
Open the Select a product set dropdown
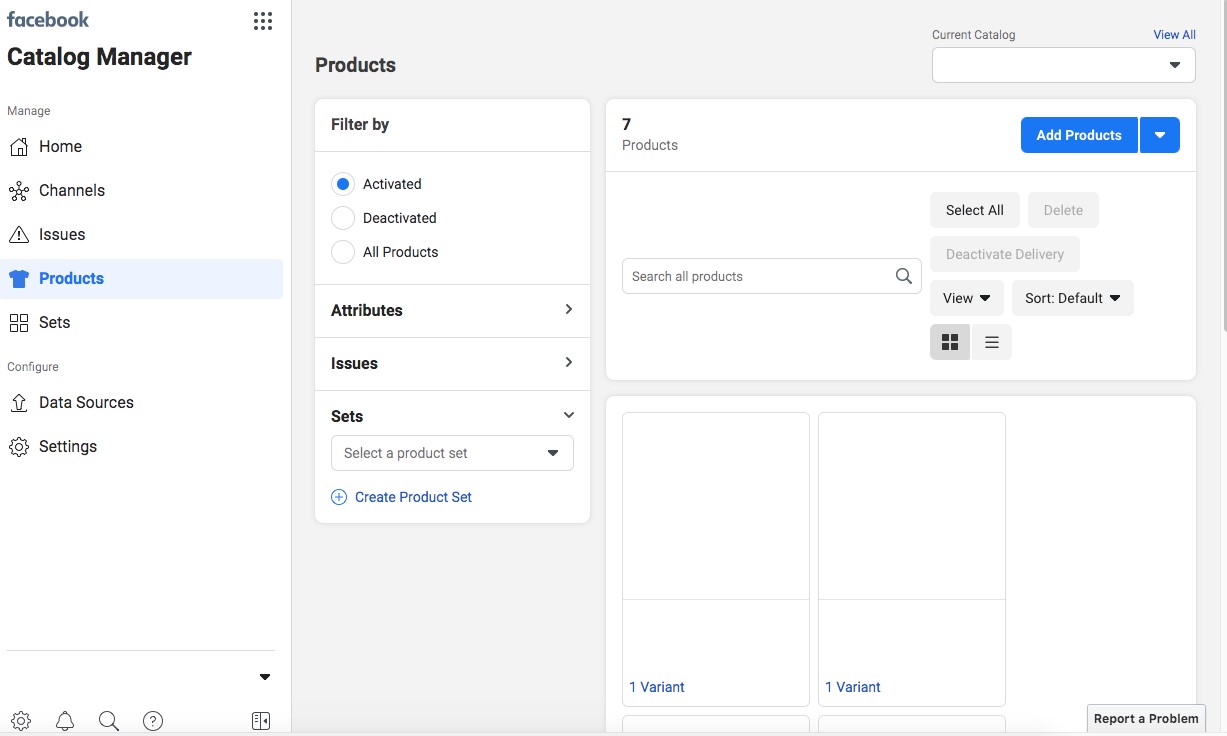click(x=452, y=453)
